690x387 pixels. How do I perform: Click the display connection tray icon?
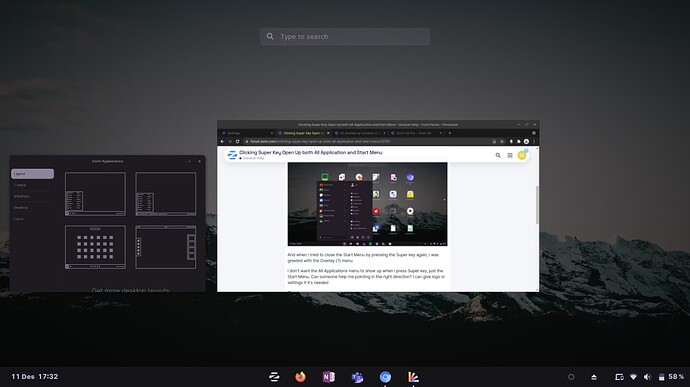point(619,377)
